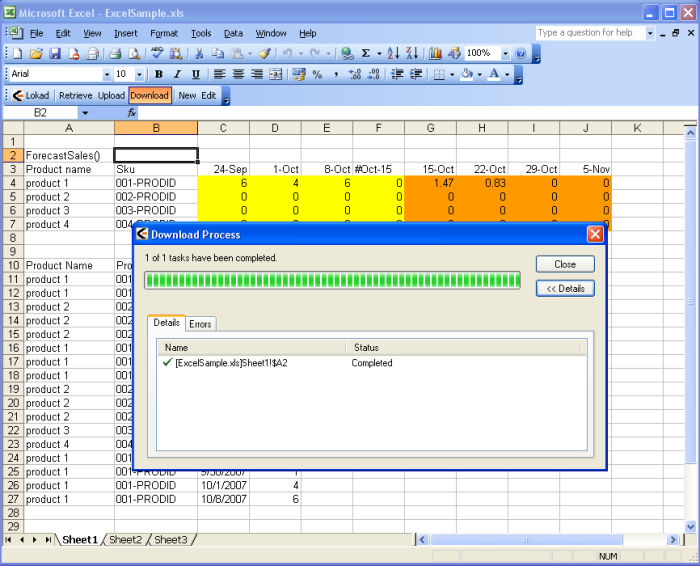
Task: Expand AutoSum dropdown arrow
Action: point(379,54)
